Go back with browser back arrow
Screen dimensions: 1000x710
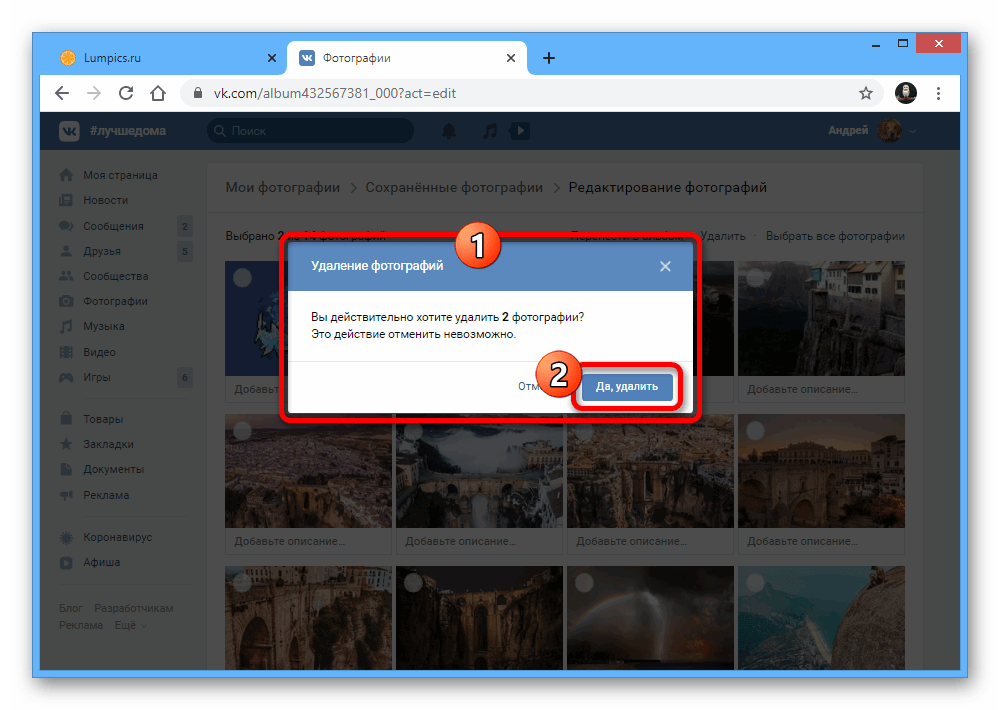pos(62,93)
